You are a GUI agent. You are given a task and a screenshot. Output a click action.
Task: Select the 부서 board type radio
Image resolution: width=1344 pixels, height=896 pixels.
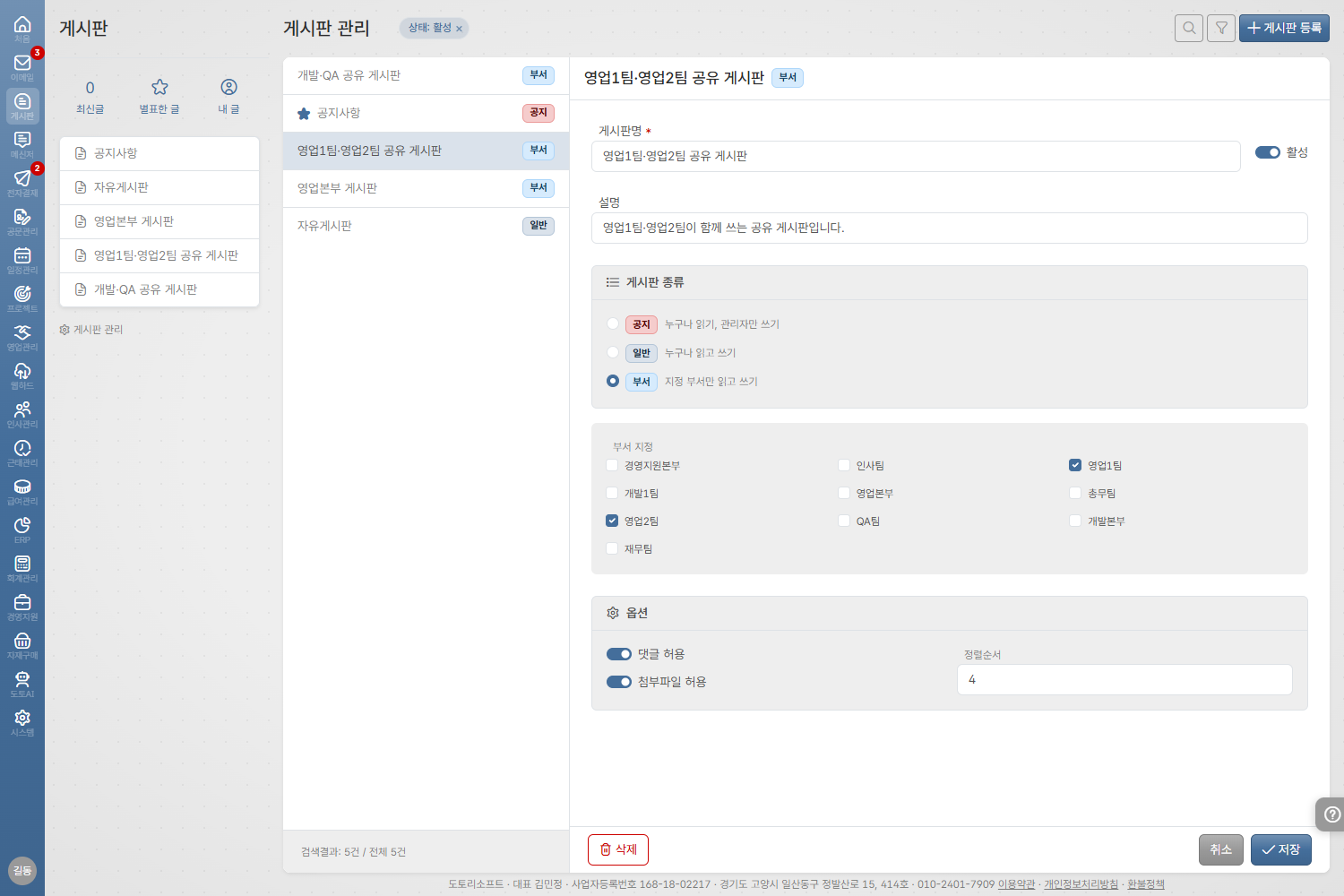pos(613,381)
